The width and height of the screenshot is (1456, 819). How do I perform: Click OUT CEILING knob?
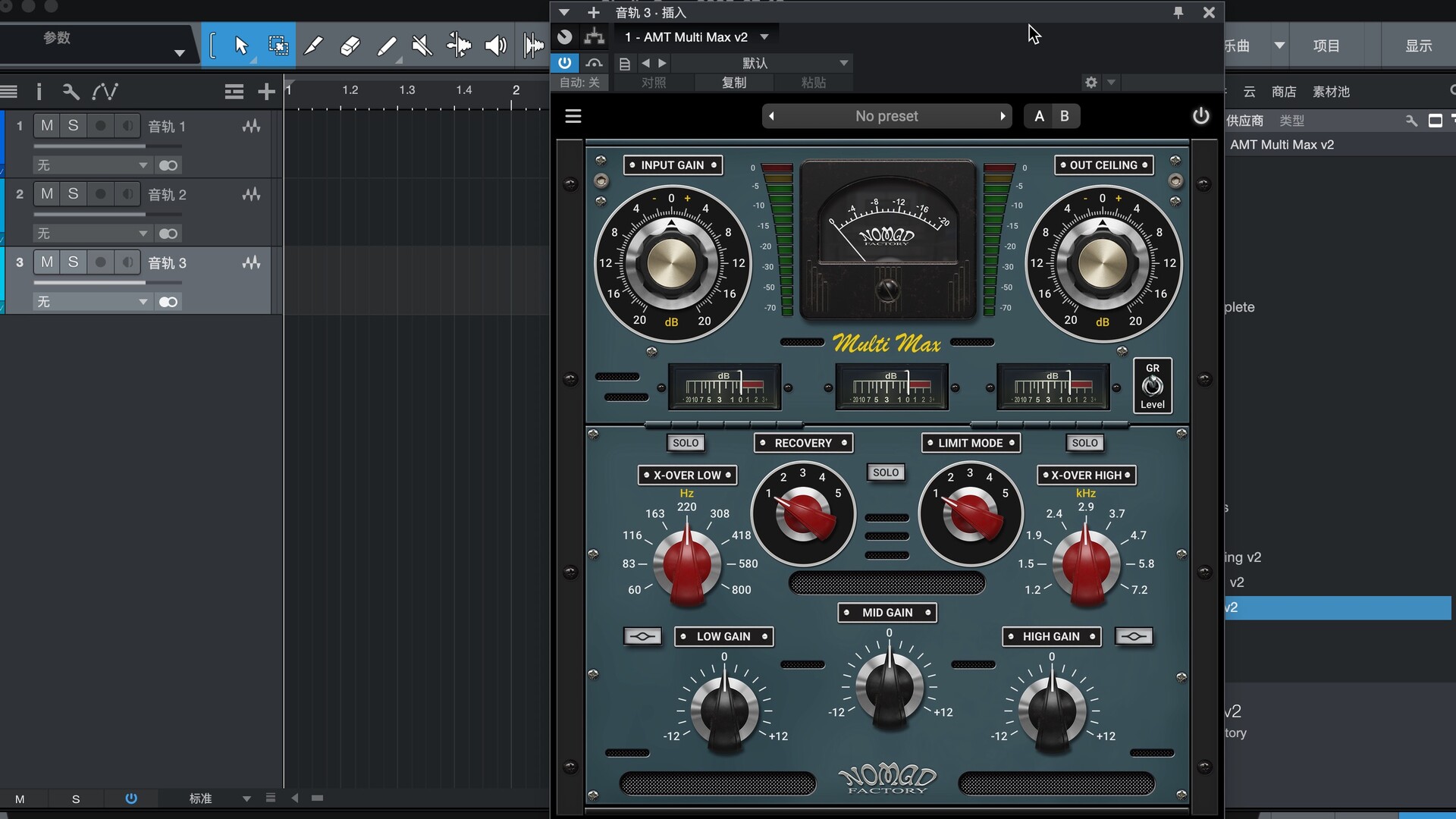(x=1103, y=263)
